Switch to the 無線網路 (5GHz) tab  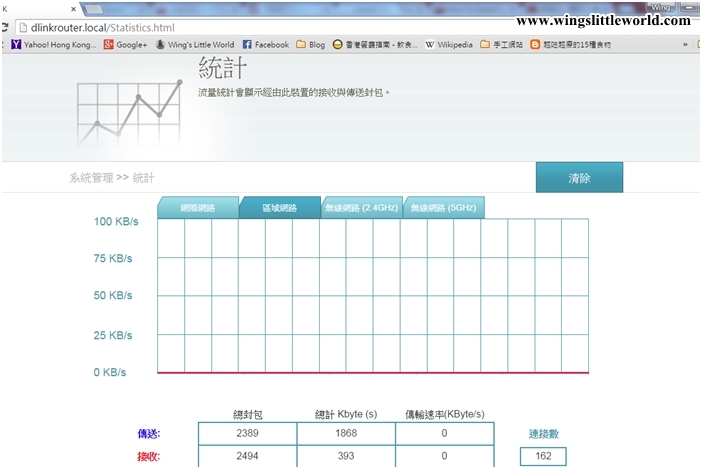443,208
